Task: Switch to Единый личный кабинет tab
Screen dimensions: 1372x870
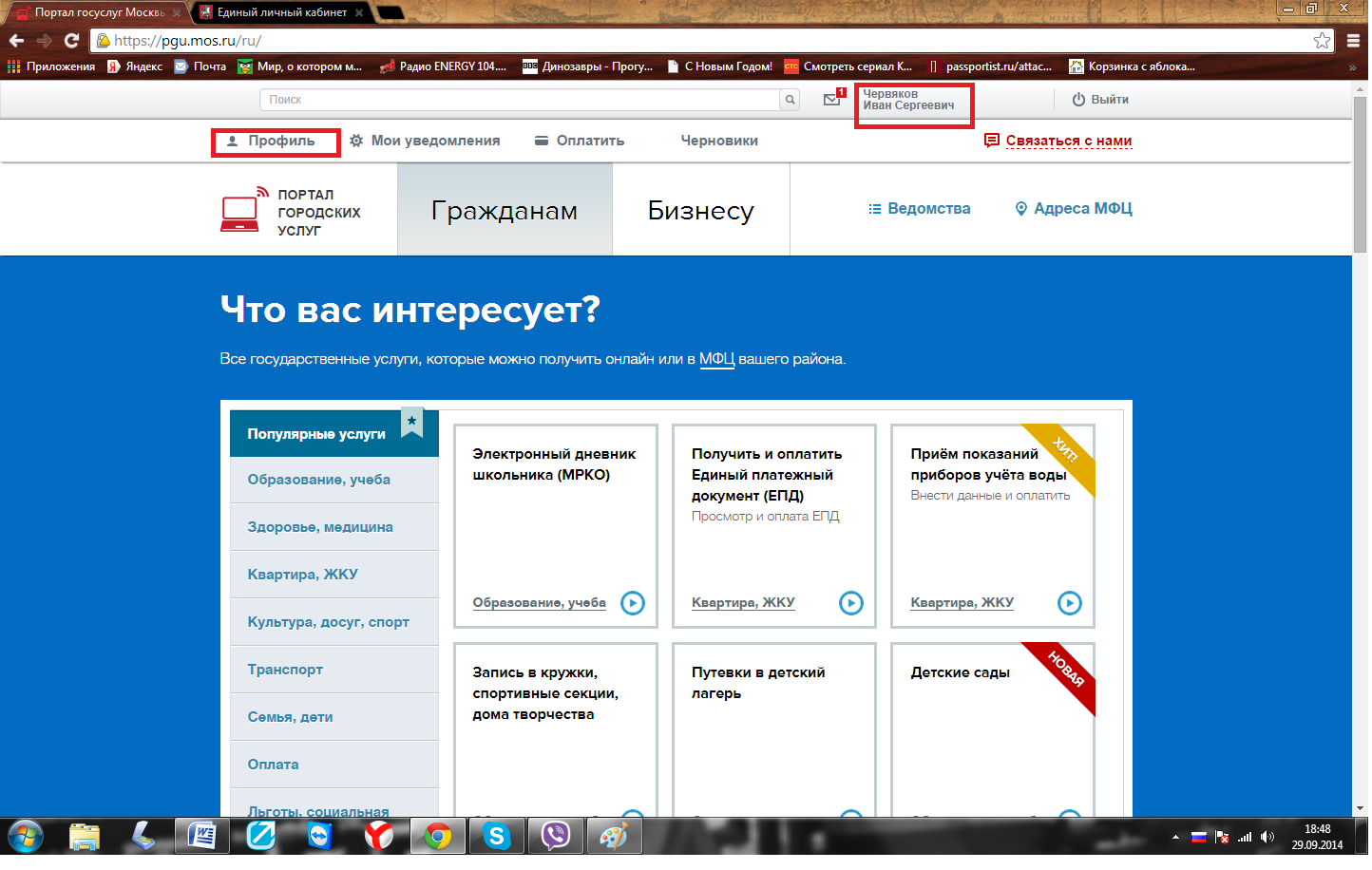Action: 282,12
